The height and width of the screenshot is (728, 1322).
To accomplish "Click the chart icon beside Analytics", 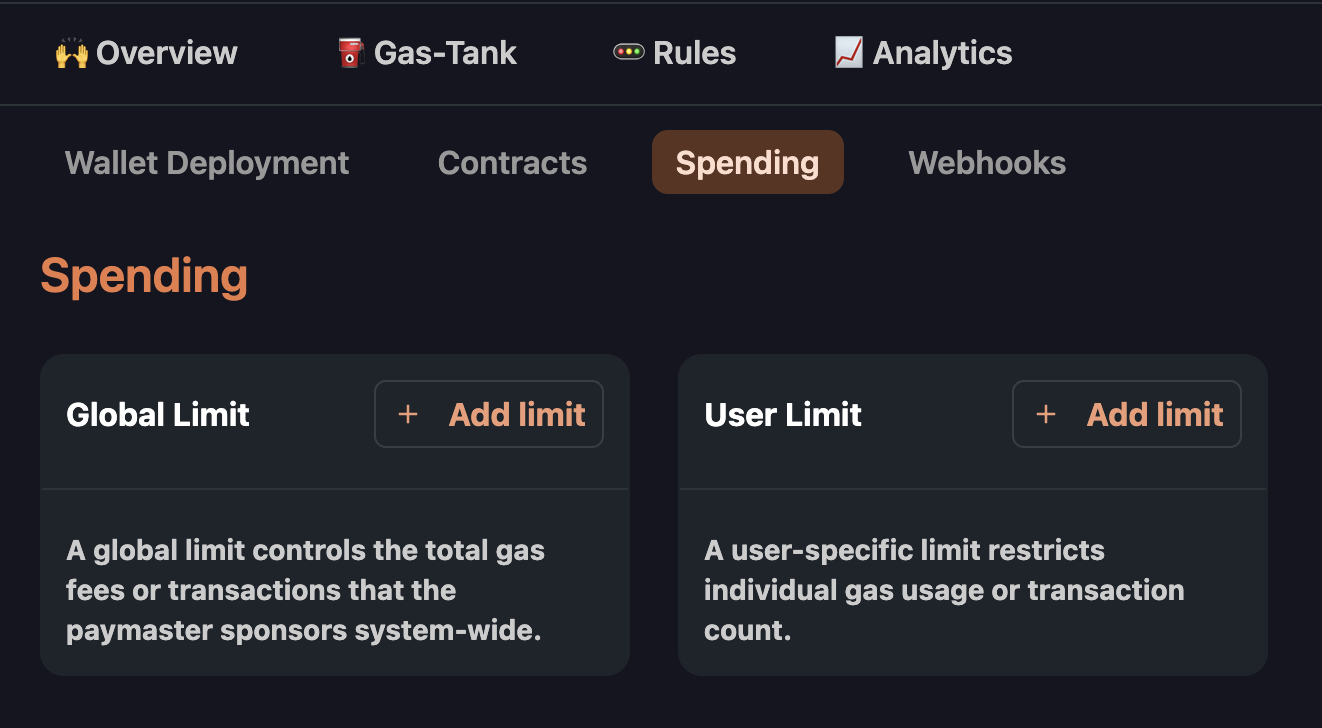I will pyautogui.click(x=848, y=53).
